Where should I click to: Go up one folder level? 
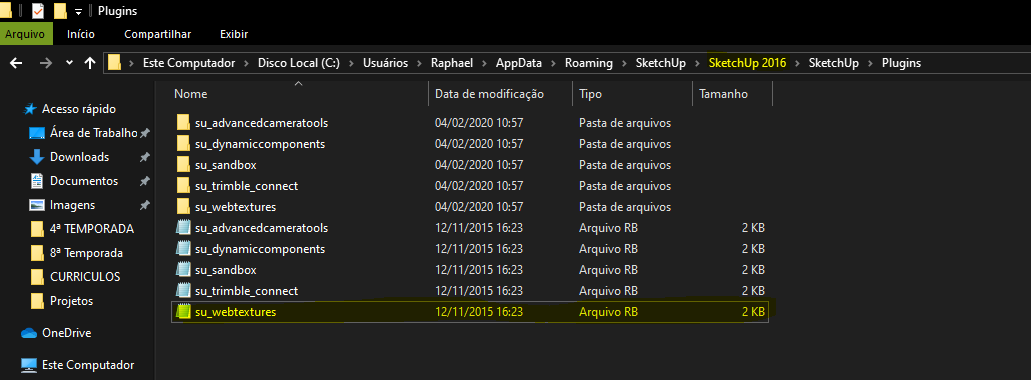(x=90, y=63)
